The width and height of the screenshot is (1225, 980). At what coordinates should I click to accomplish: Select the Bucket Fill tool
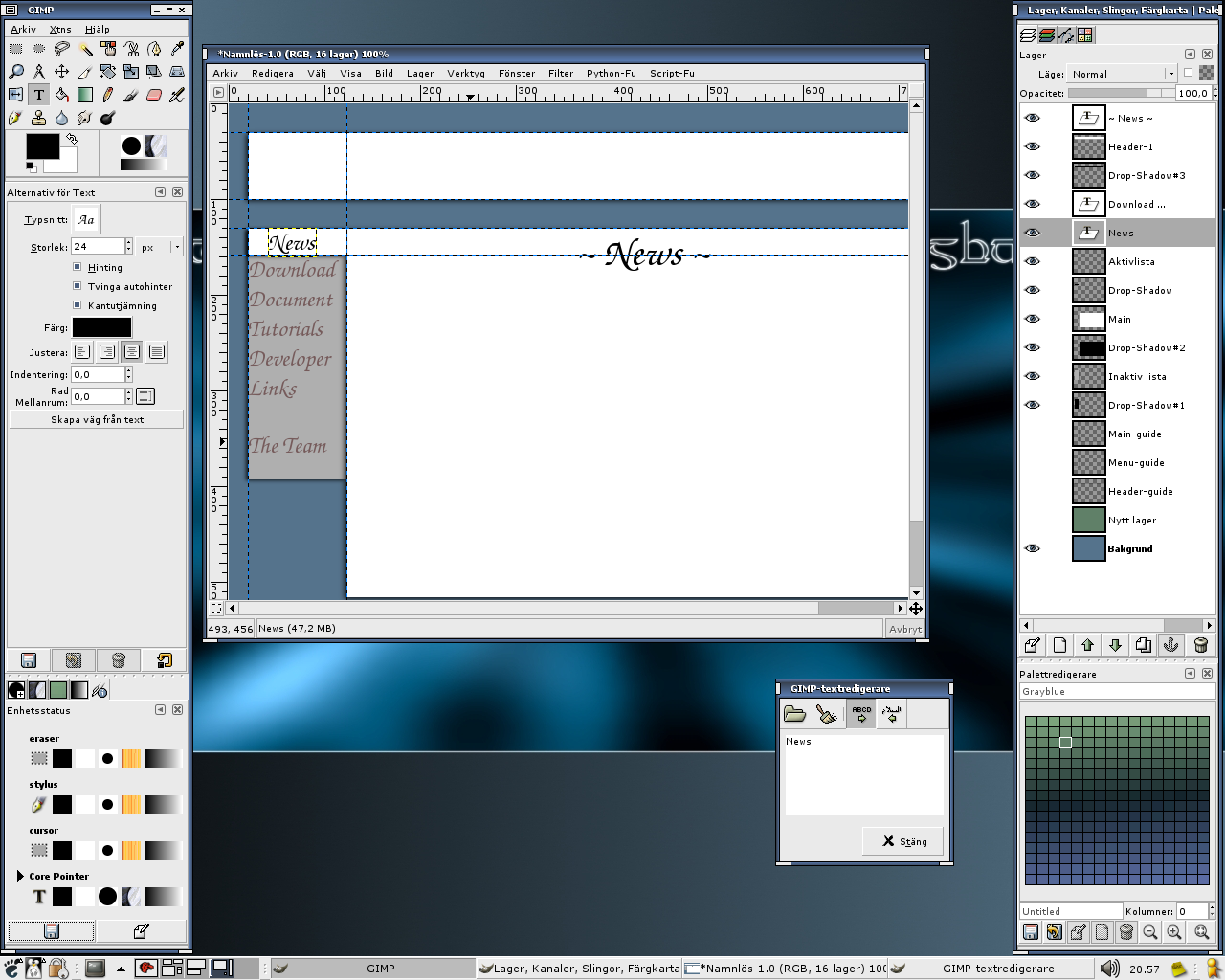click(x=62, y=95)
